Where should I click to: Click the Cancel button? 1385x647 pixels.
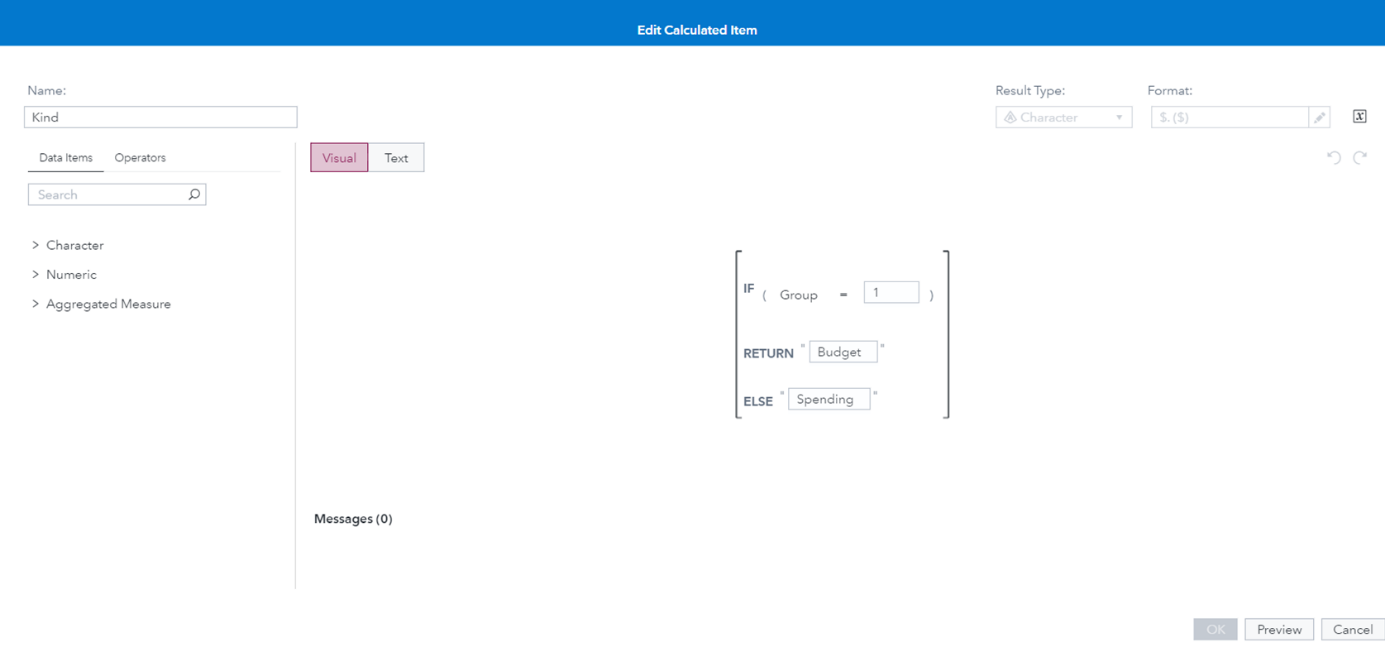tap(1352, 629)
